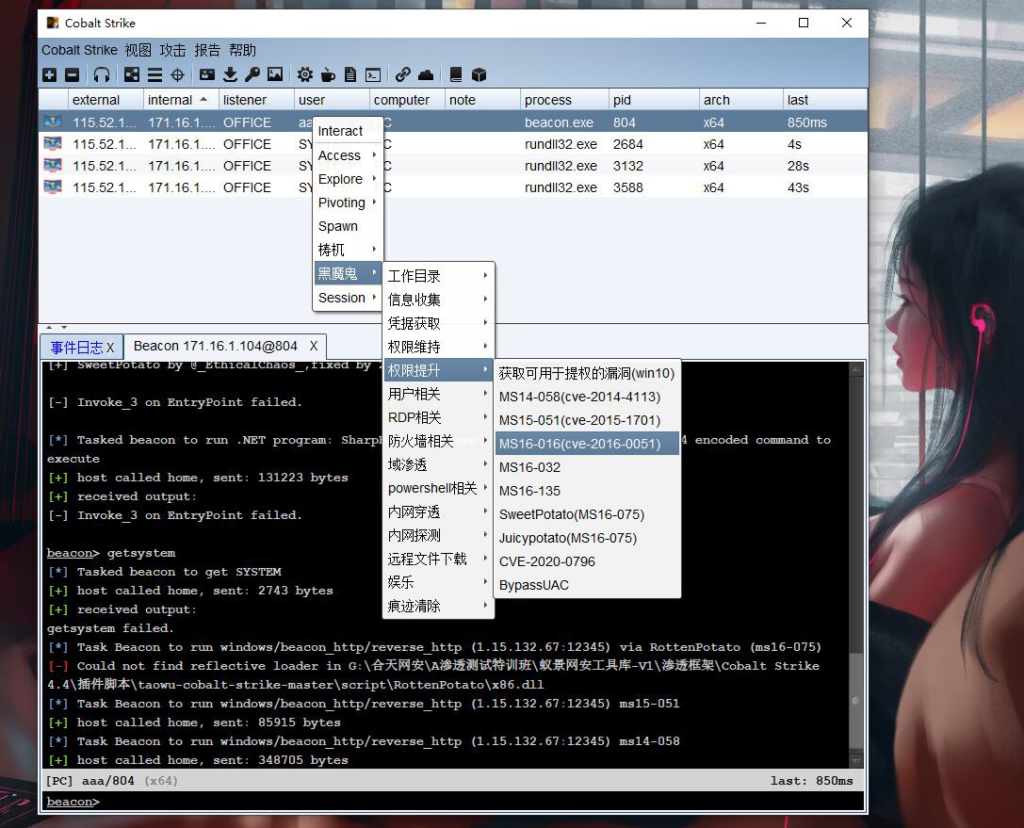Sort by the last column header
The image size is (1024, 828).
[825, 99]
